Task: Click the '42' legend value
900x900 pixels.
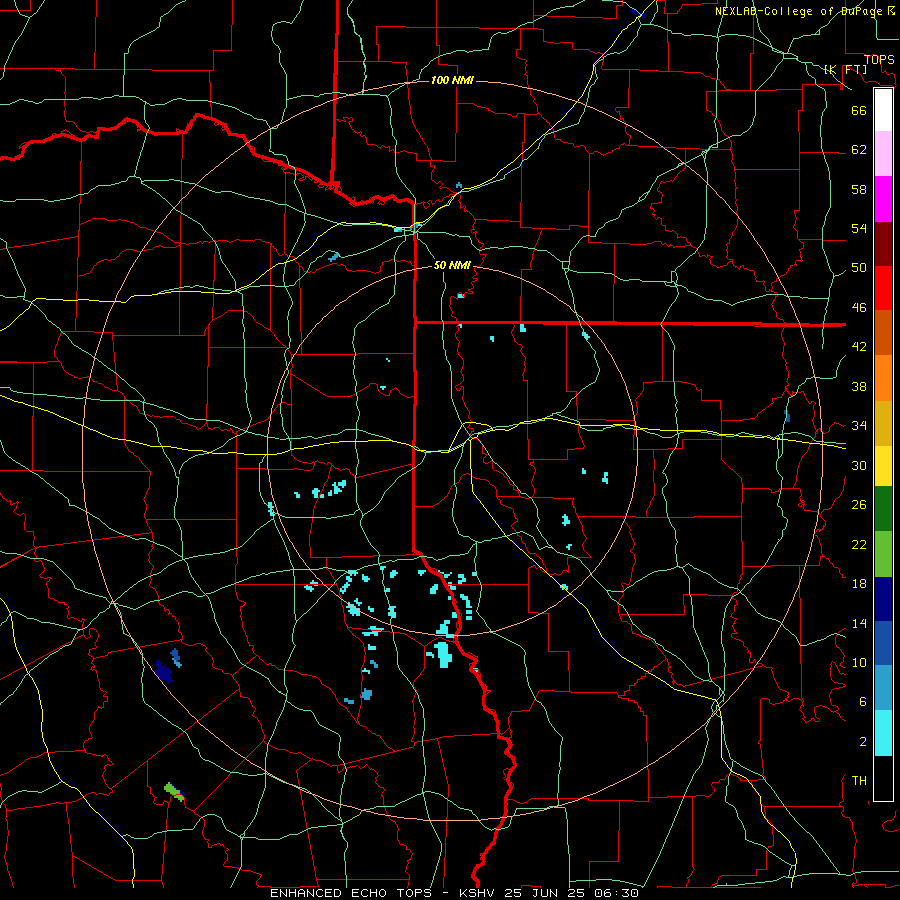Action: 859,347
